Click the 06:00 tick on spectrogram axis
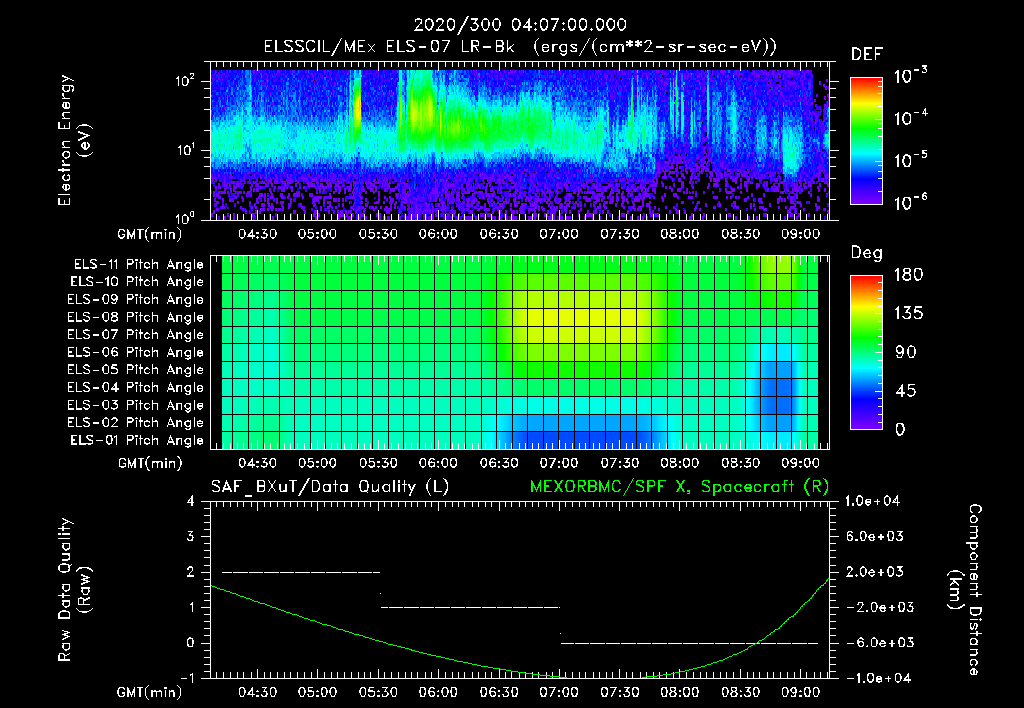 (438, 234)
